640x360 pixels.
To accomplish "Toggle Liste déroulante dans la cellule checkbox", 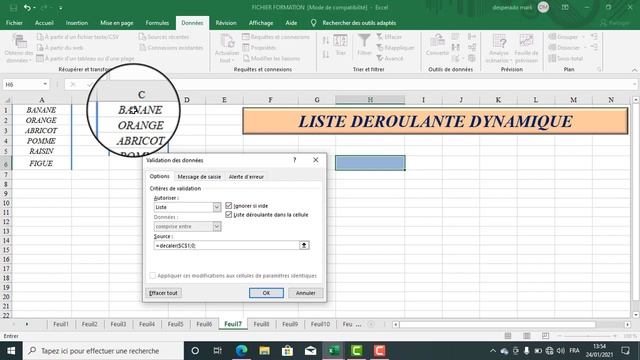I will (x=229, y=215).
